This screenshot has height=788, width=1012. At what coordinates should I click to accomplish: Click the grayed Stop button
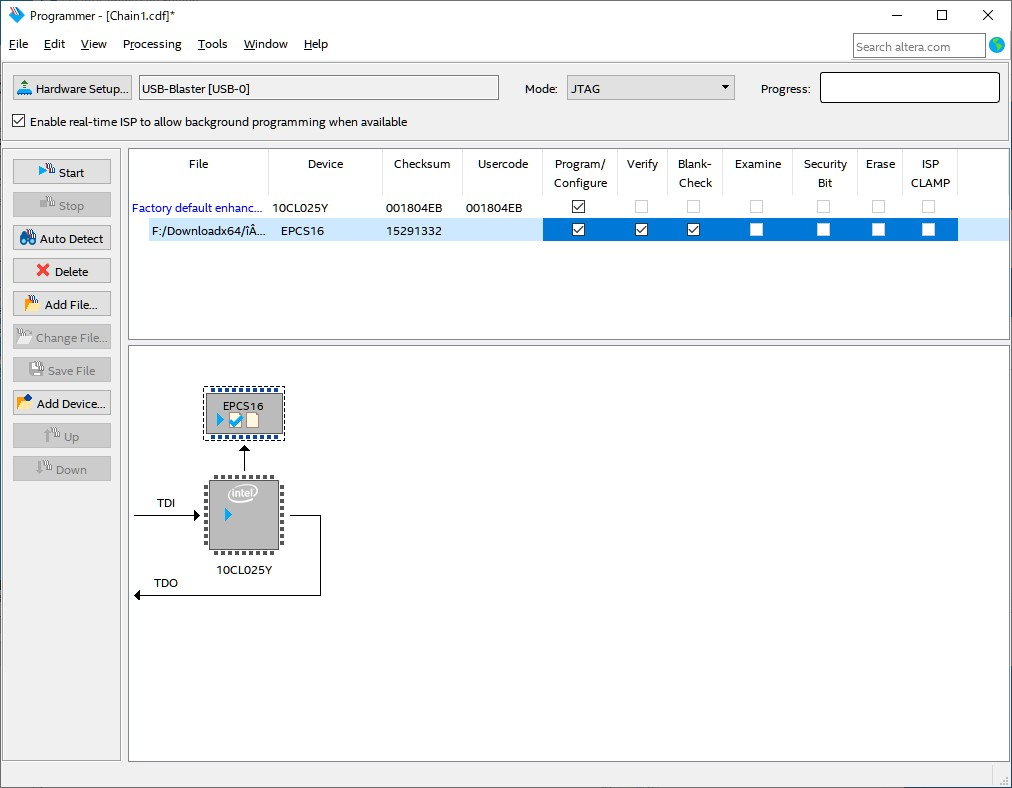[62, 205]
